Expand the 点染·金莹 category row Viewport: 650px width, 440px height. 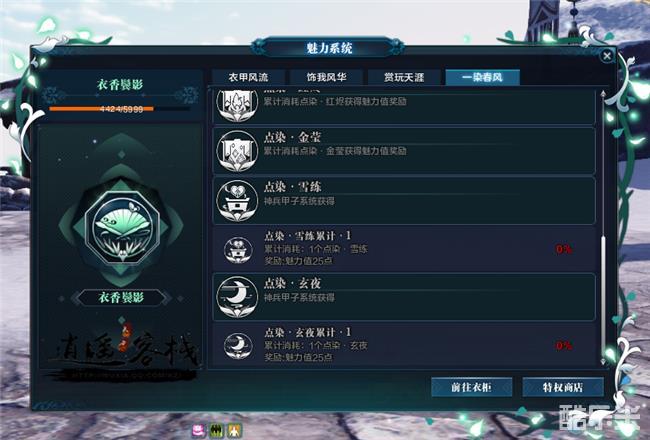(404, 151)
